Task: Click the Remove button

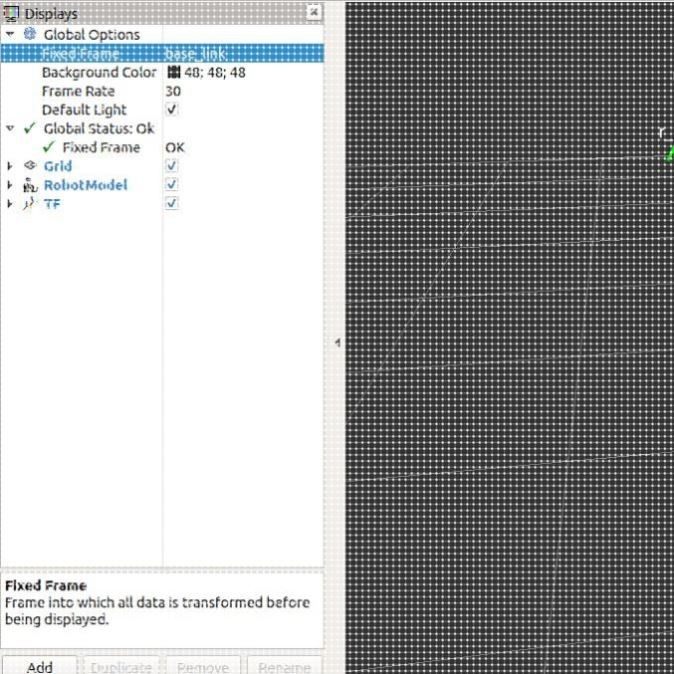Action: [202, 665]
